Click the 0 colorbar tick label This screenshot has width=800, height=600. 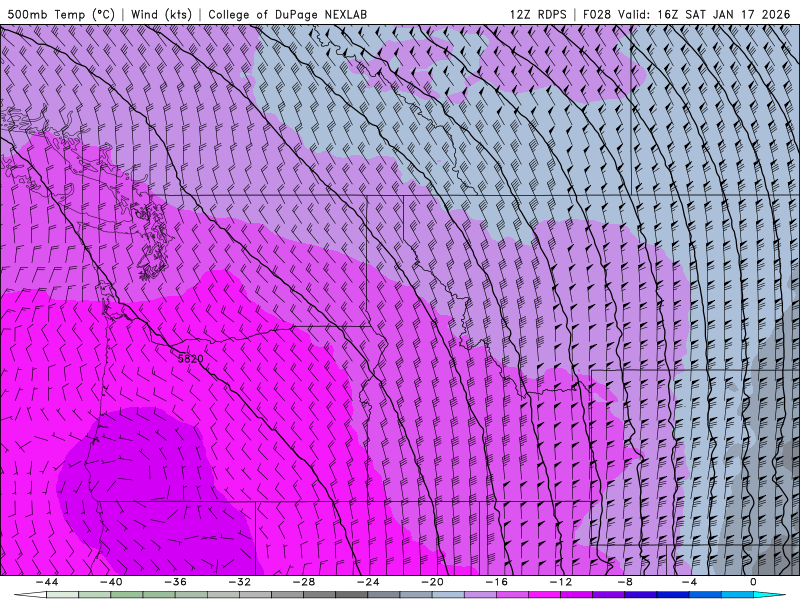coord(753,582)
